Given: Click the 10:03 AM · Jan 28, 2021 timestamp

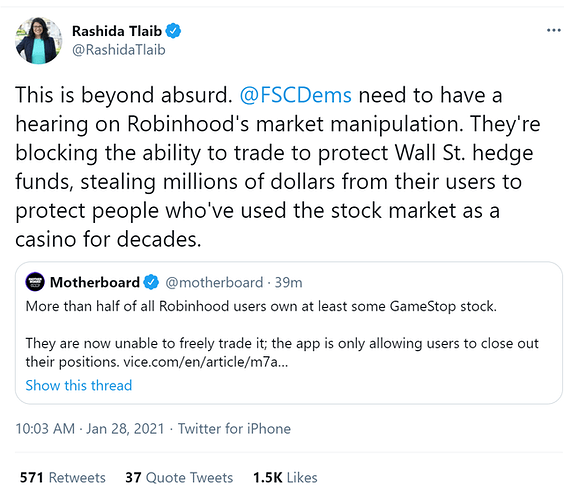Looking at the screenshot, I should (90, 429).
